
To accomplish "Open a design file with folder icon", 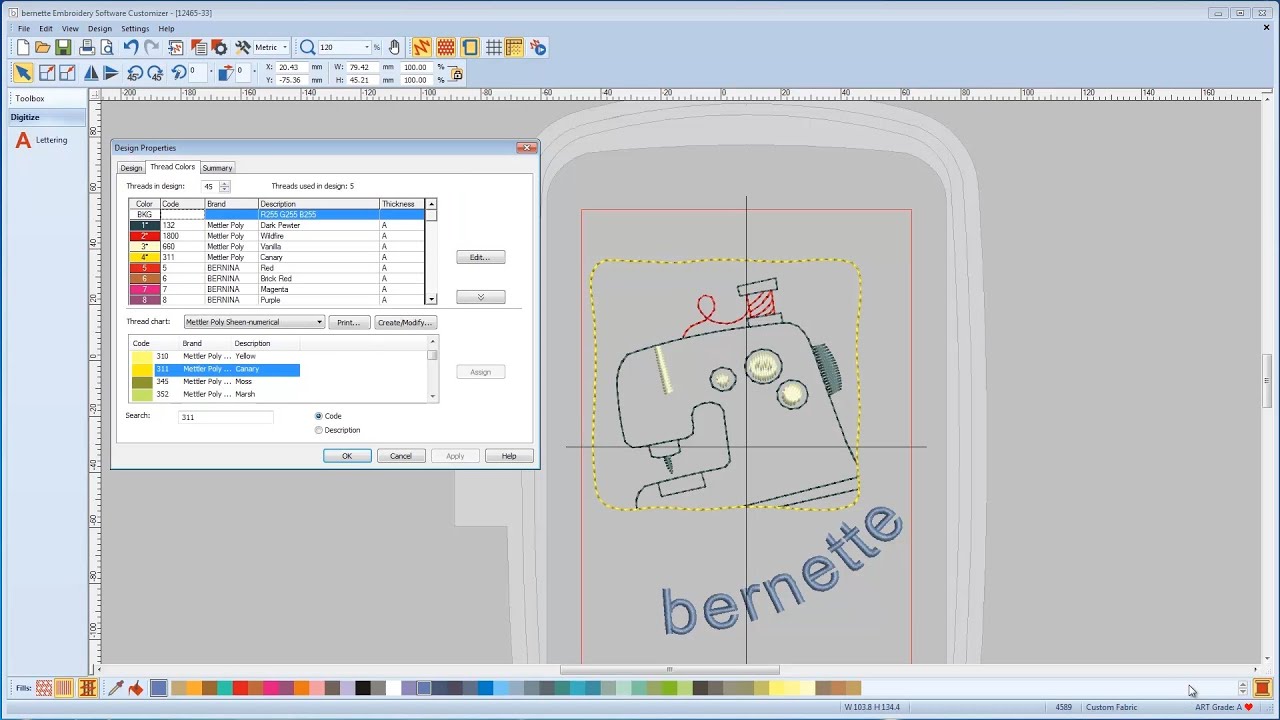I will coord(43,47).
